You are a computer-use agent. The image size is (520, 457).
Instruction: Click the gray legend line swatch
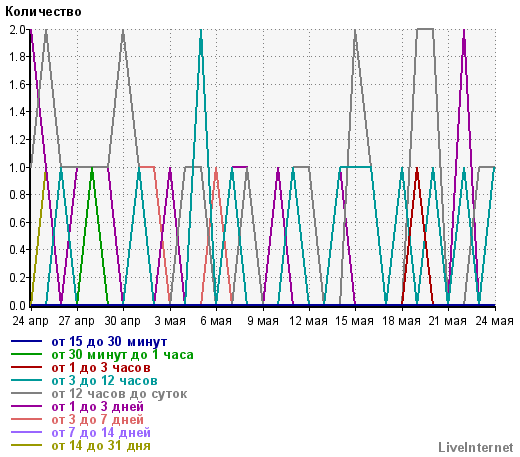tap(26, 393)
